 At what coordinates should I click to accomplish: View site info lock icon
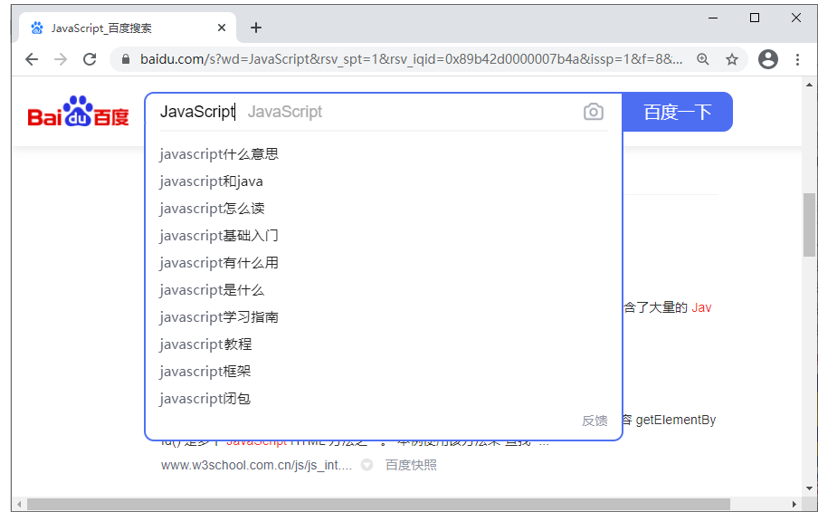click(126, 59)
